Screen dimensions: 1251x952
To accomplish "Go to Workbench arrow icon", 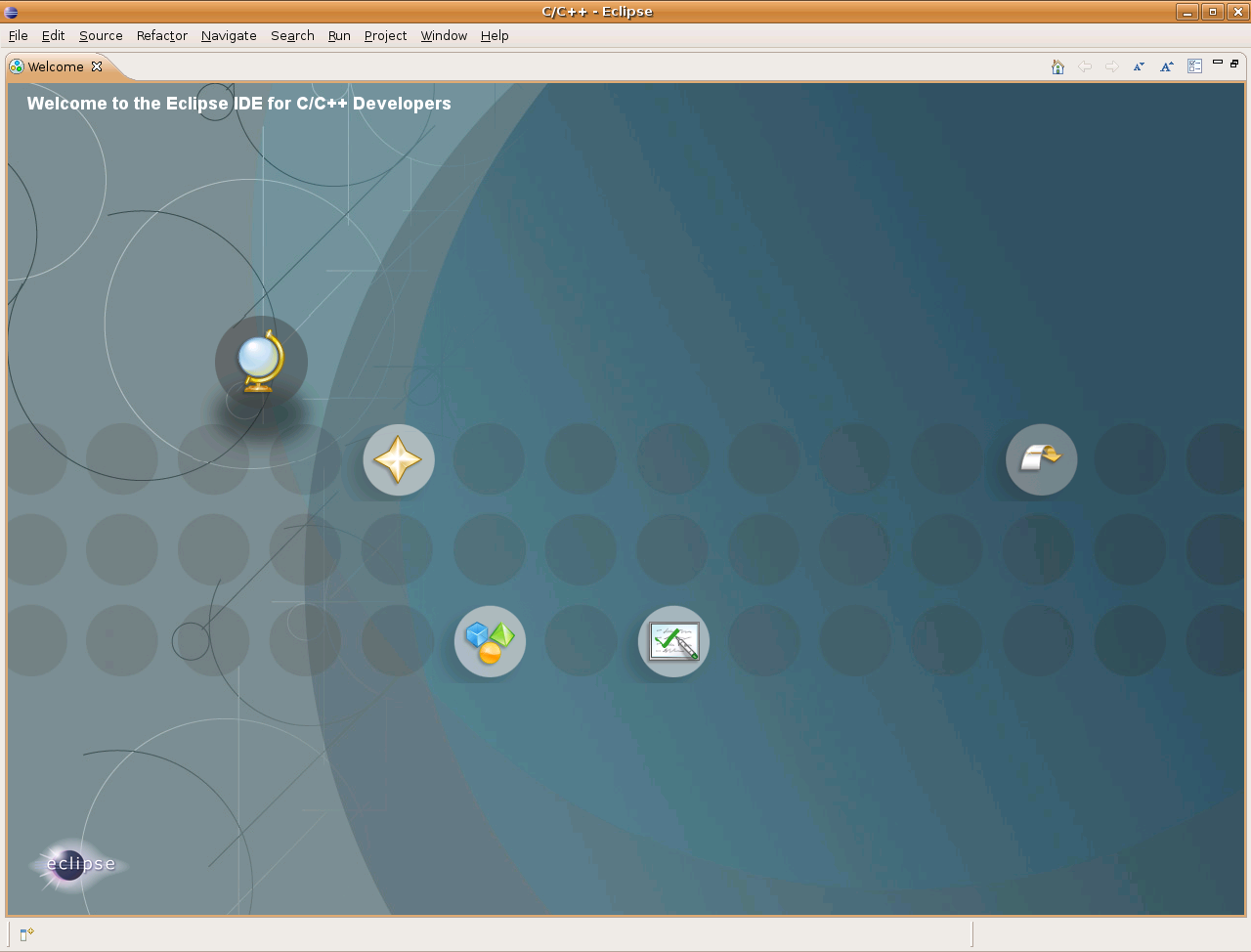I will tap(1042, 459).
